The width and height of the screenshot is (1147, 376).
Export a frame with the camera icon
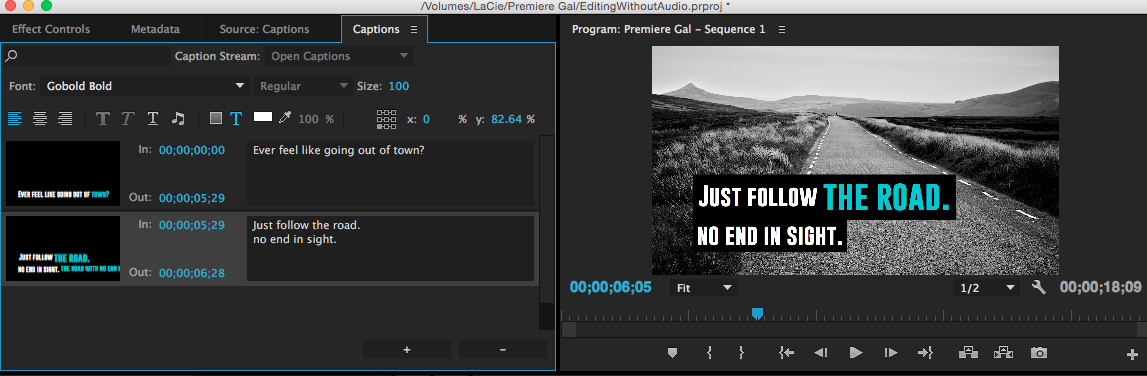[x=1038, y=353]
